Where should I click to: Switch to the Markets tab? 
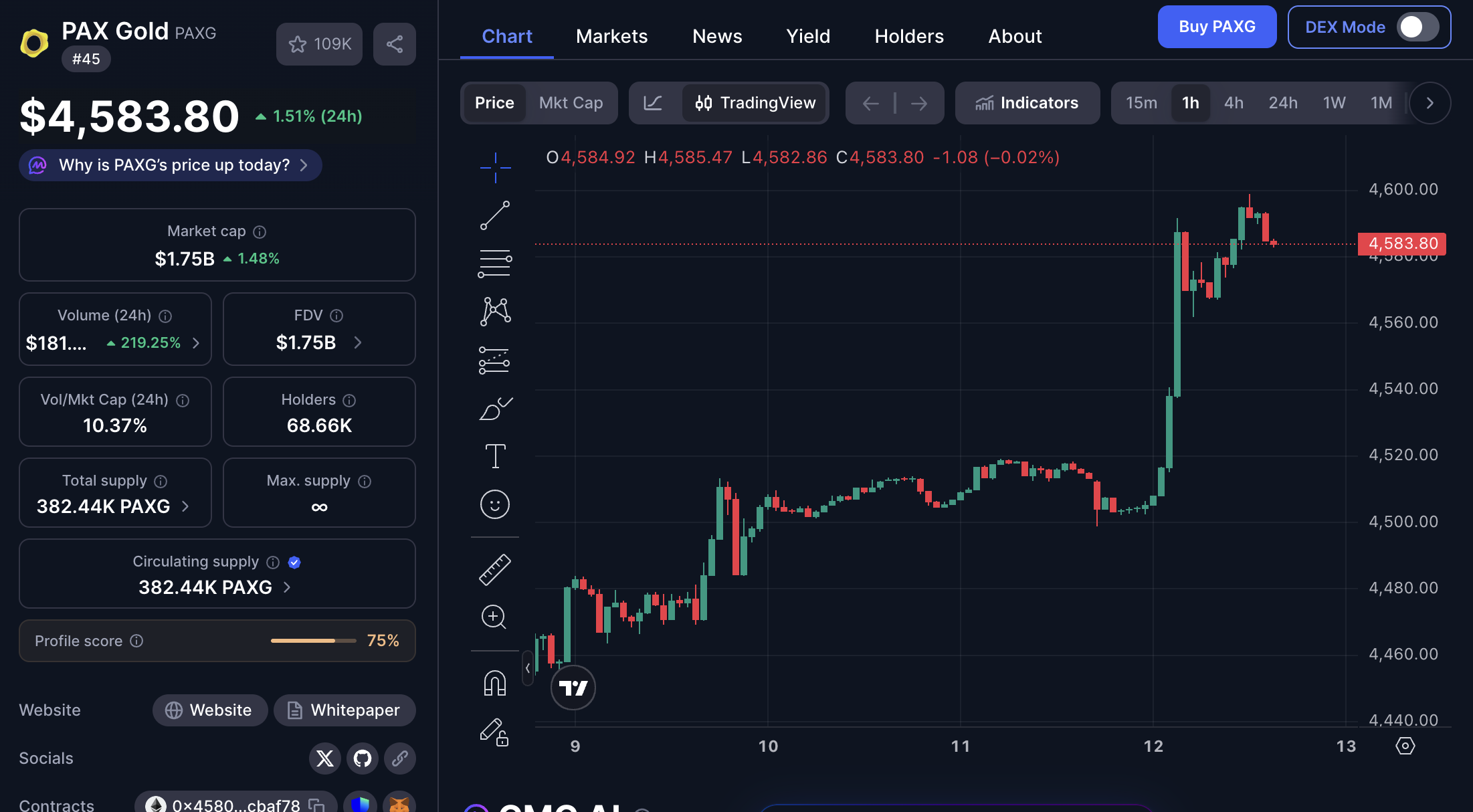(611, 36)
